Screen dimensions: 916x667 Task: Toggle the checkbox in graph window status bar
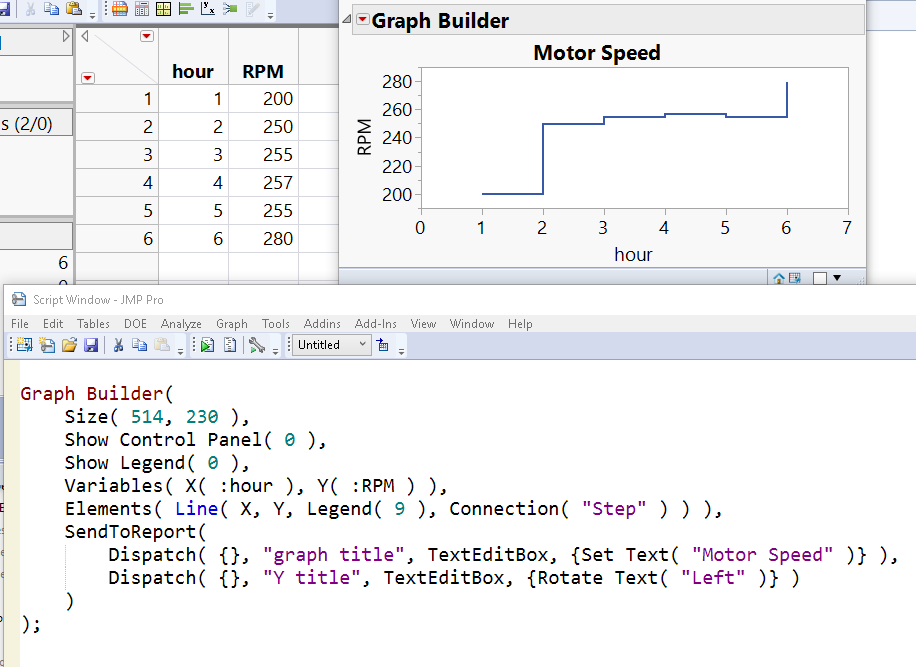(x=820, y=278)
